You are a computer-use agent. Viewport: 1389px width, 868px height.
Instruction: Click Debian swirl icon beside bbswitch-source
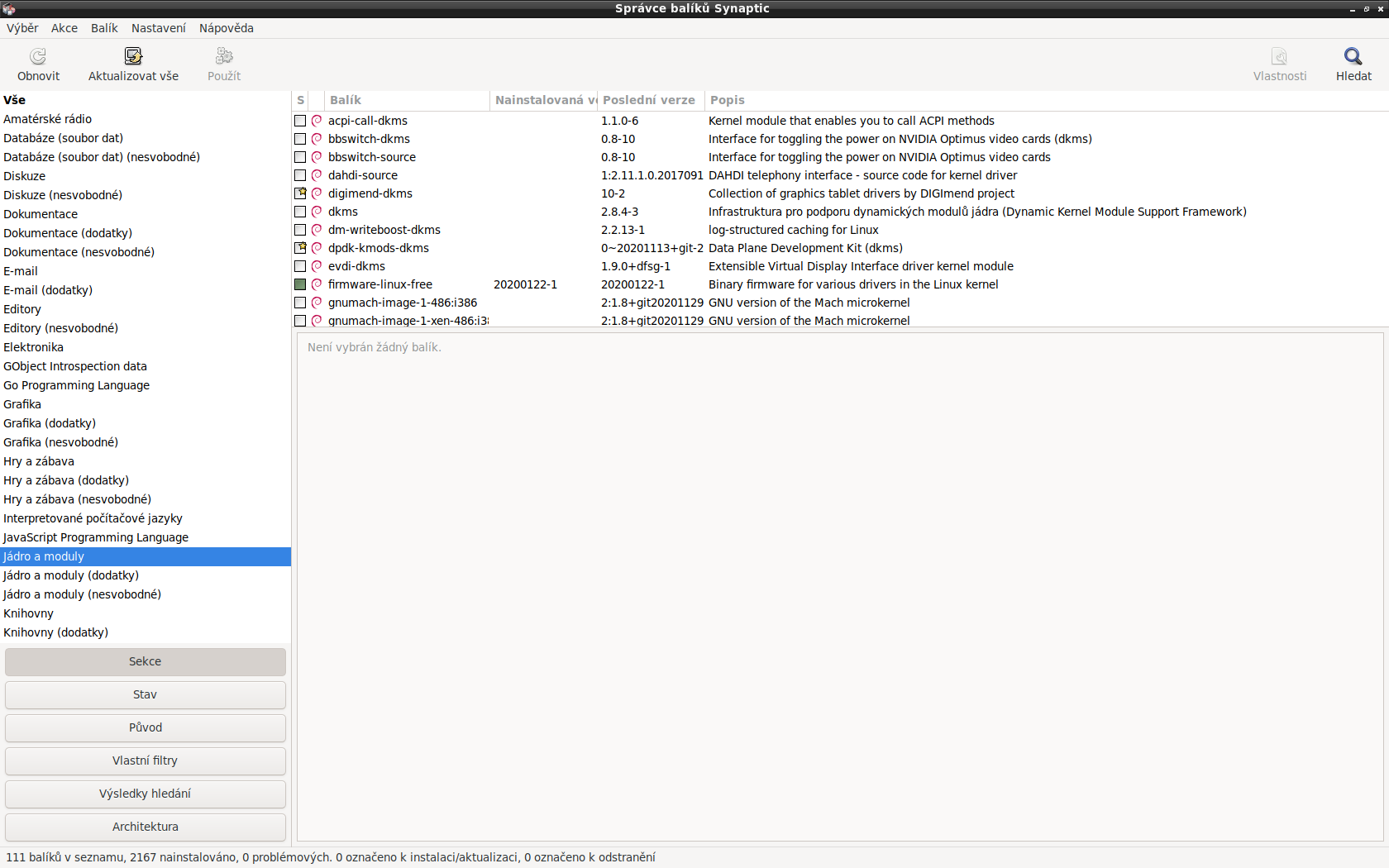317,157
